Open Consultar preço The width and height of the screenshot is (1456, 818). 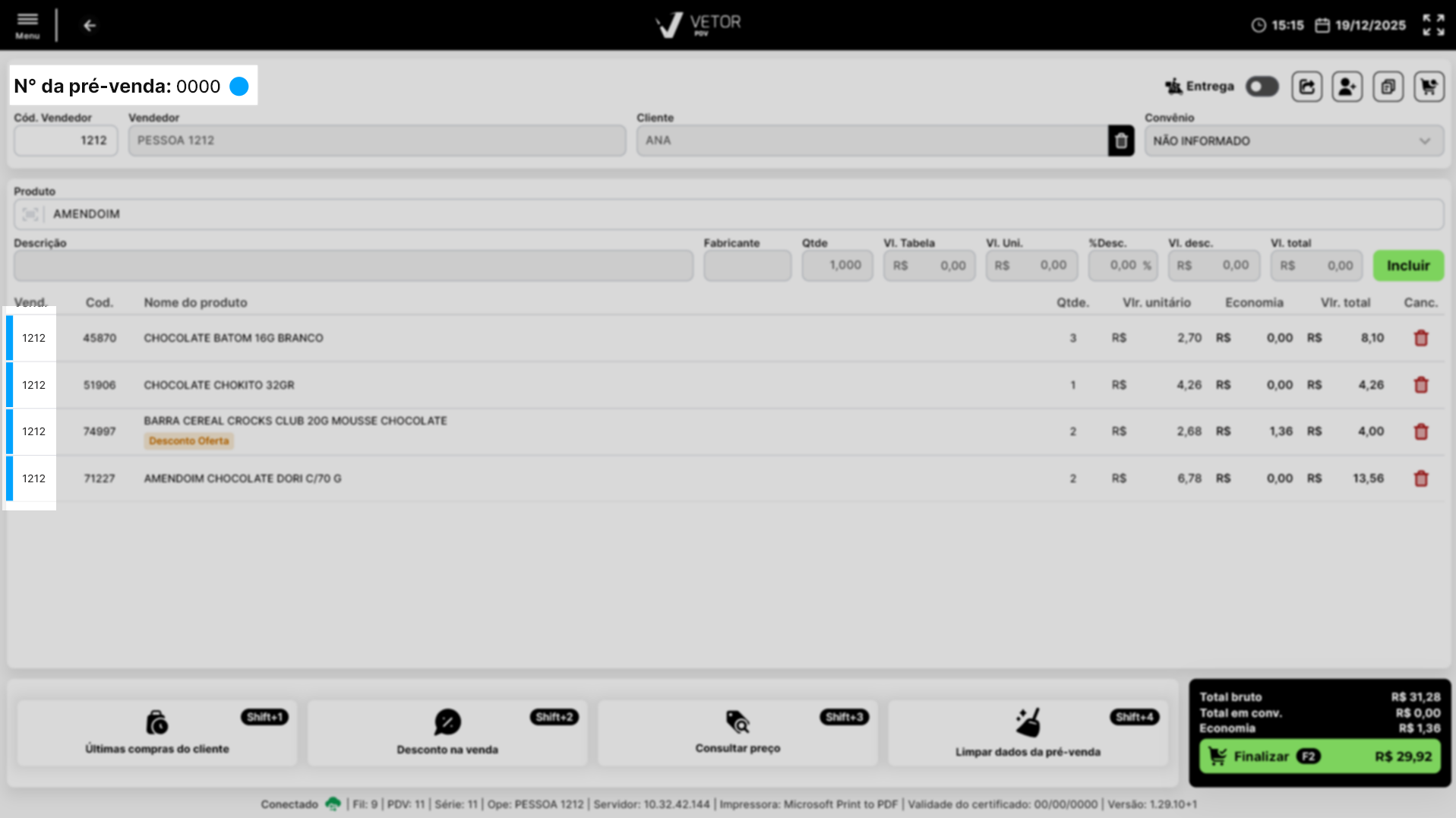pyautogui.click(x=737, y=733)
